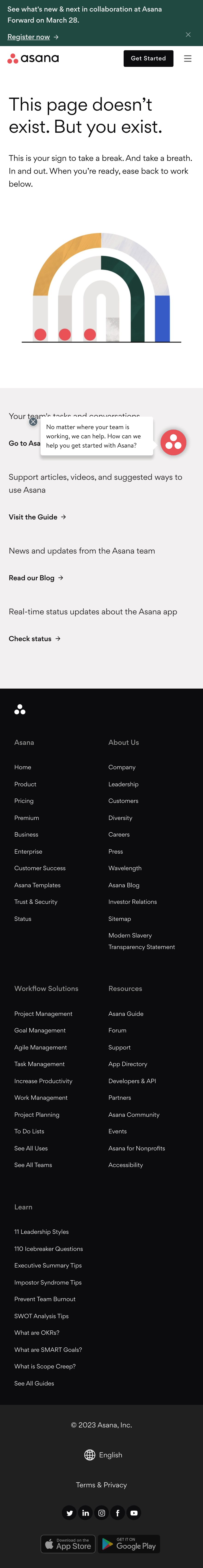
Task: Open Asana's LinkedIn page
Action: click(85, 1513)
